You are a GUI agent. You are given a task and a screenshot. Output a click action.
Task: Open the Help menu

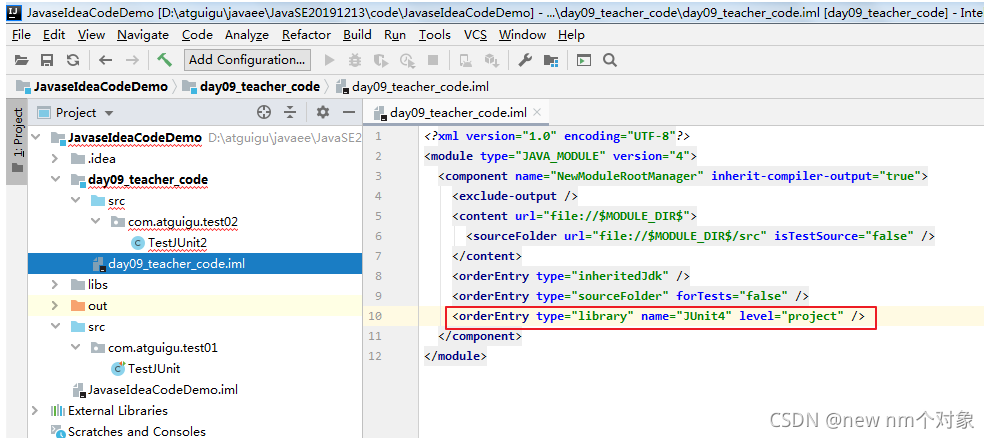click(x=571, y=35)
